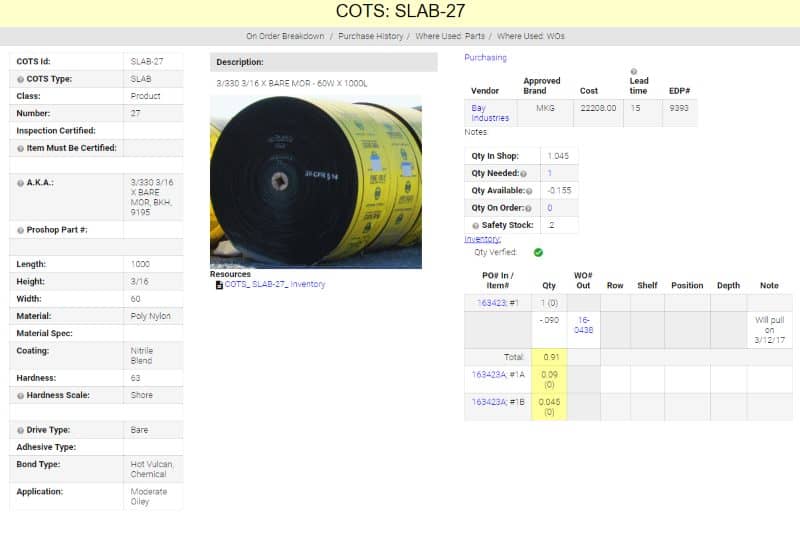This screenshot has width=800, height=541.
Task: Click the Bond Type value Hot Vulcan, Chemical
Action: (152, 469)
